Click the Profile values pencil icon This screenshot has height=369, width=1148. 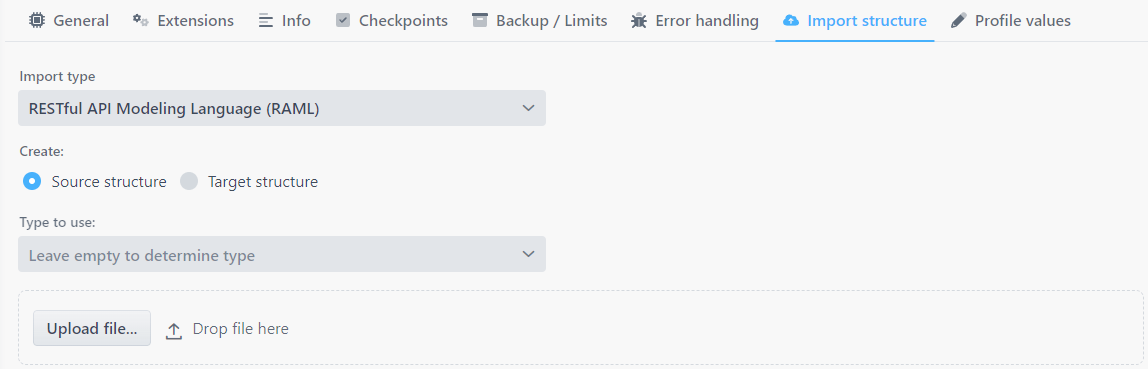958,21
